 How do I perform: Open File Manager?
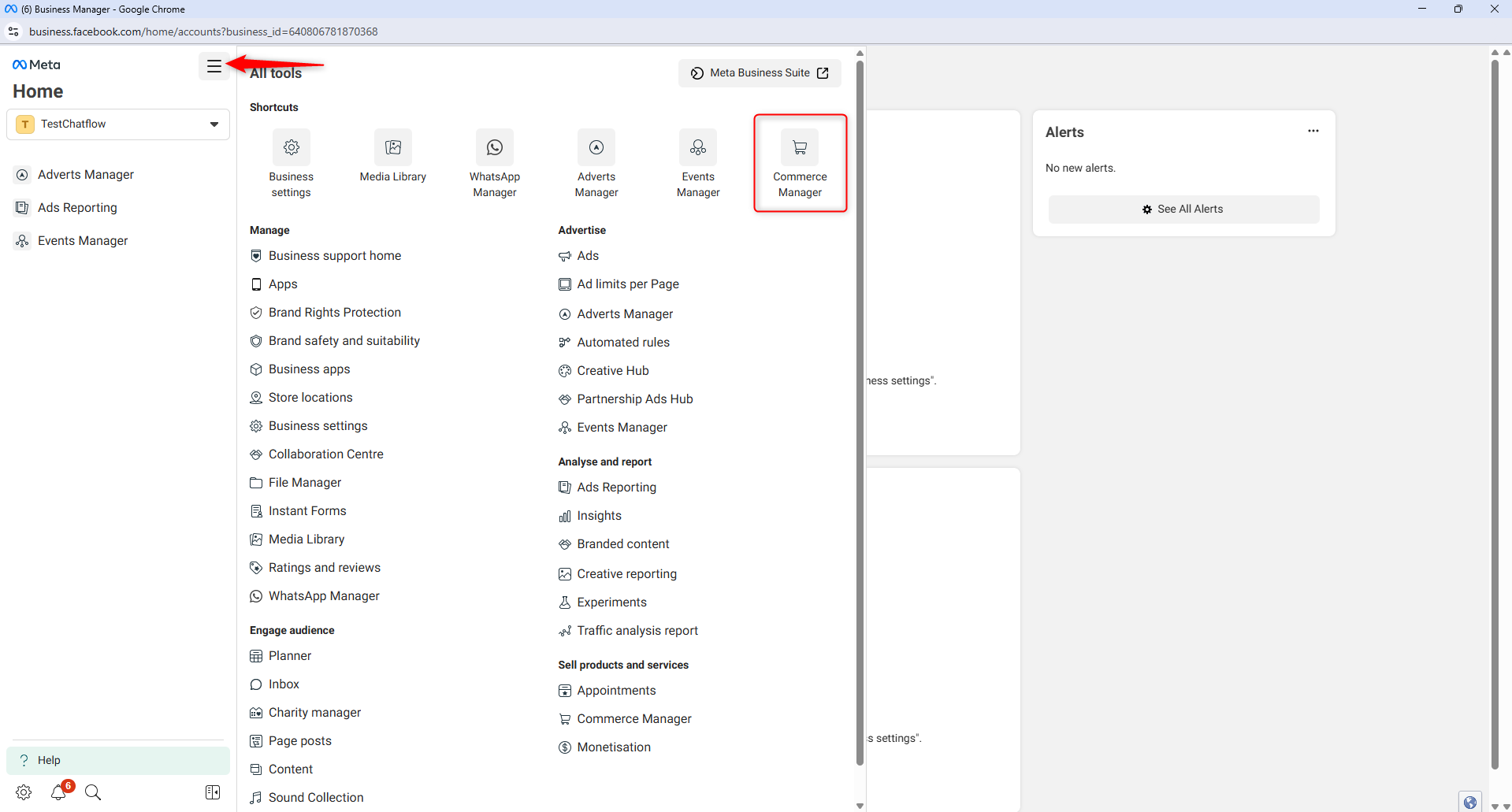tap(295, 483)
